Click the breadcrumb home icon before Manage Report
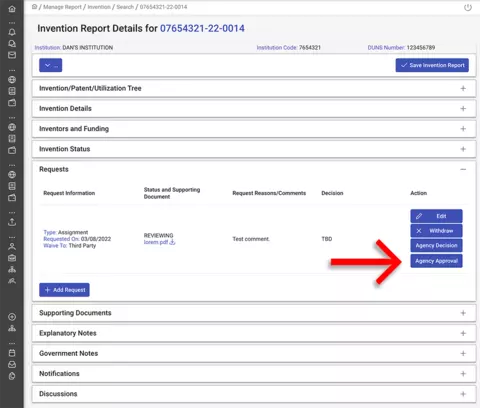The width and height of the screenshot is (480, 408). tap(35, 7)
